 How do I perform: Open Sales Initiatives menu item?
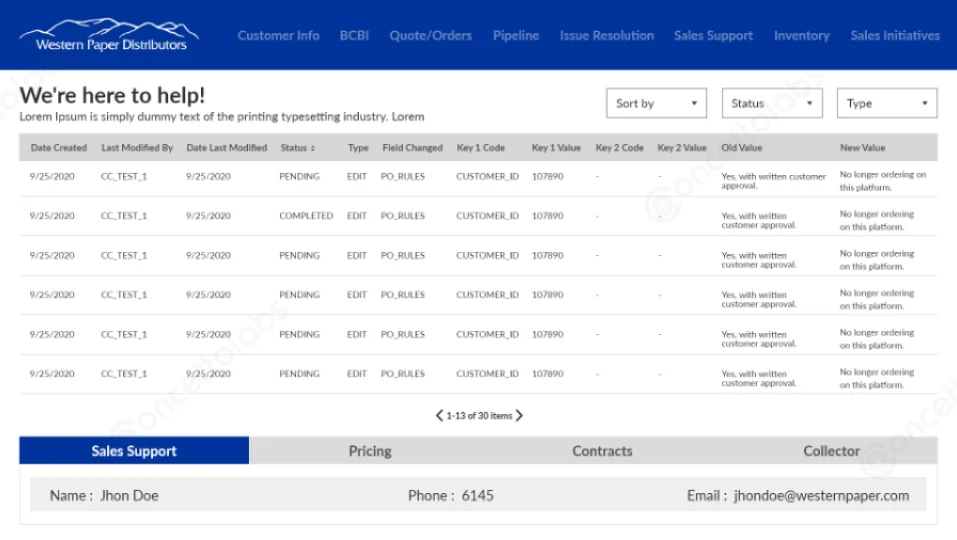pyautogui.click(x=894, y=35)
